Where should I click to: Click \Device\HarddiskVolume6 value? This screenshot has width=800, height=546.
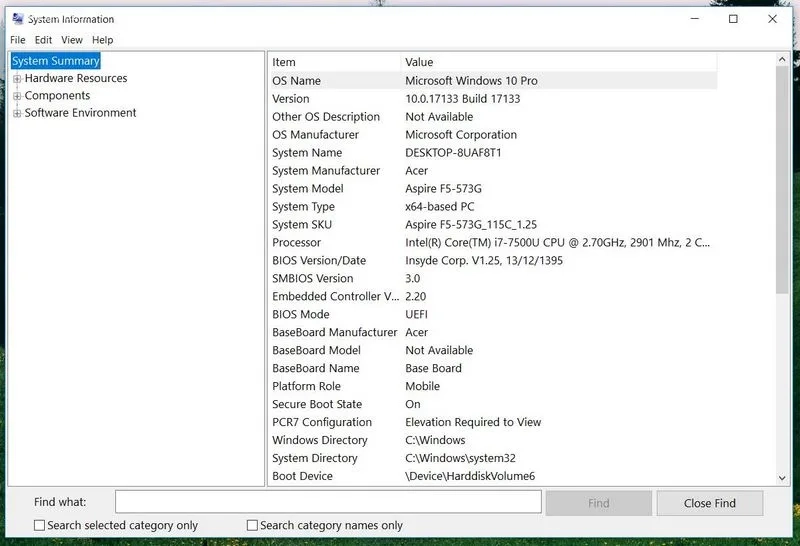(470, 476)
